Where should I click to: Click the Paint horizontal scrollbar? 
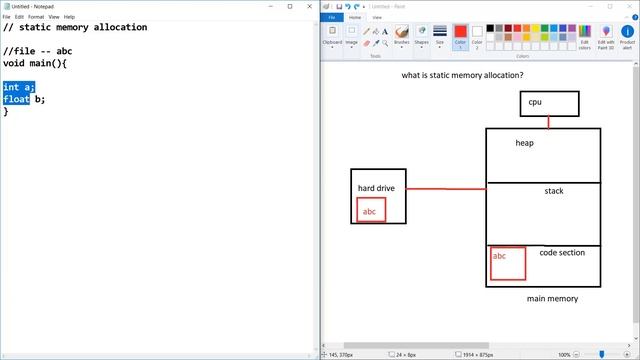416,345
